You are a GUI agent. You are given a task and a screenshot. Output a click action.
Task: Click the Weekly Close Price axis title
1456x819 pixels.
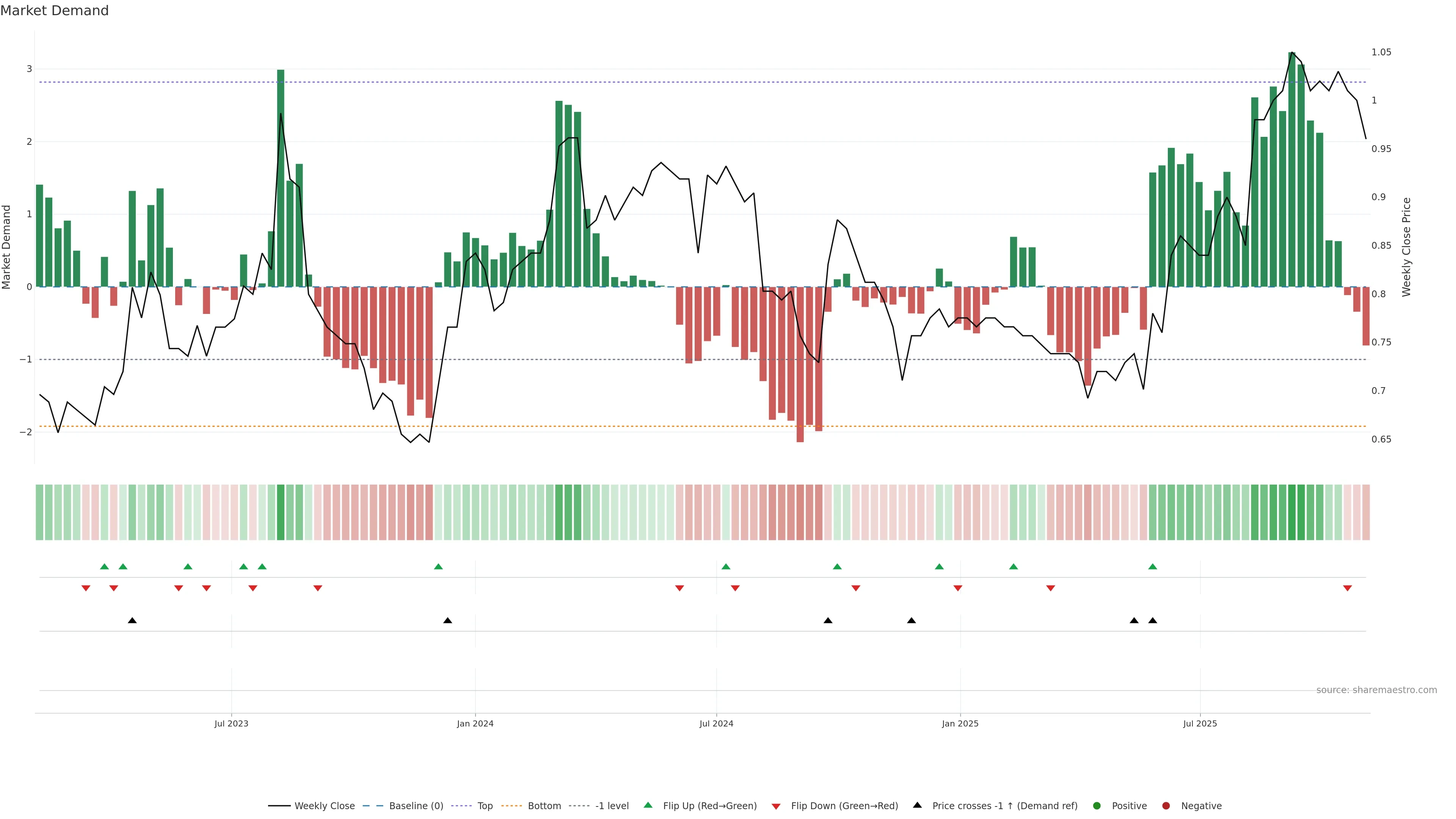coord(1406,247)
